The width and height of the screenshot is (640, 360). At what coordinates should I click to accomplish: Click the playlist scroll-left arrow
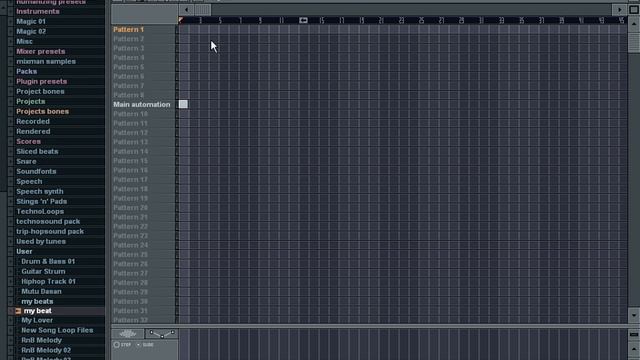tap(187, 10)
